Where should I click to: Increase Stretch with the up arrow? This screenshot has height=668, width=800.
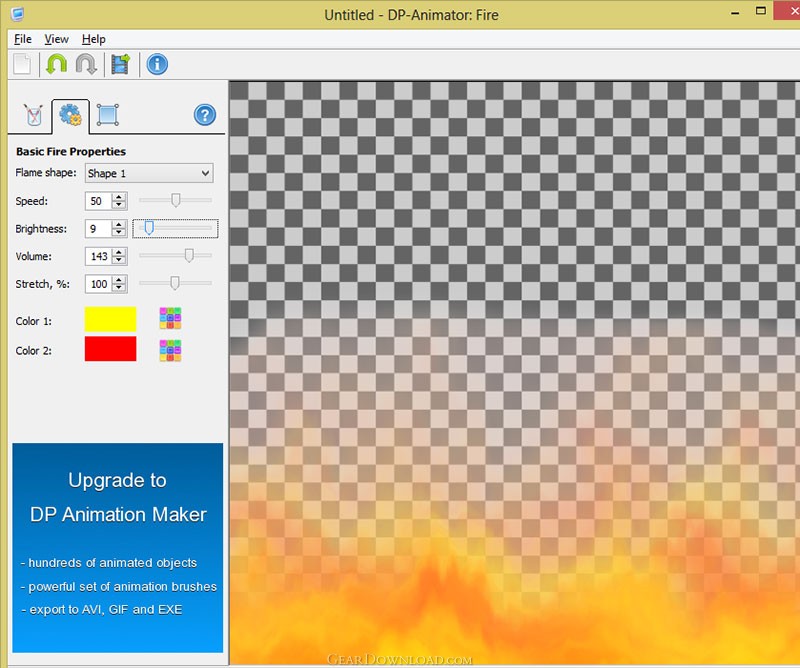pos(119,280)
